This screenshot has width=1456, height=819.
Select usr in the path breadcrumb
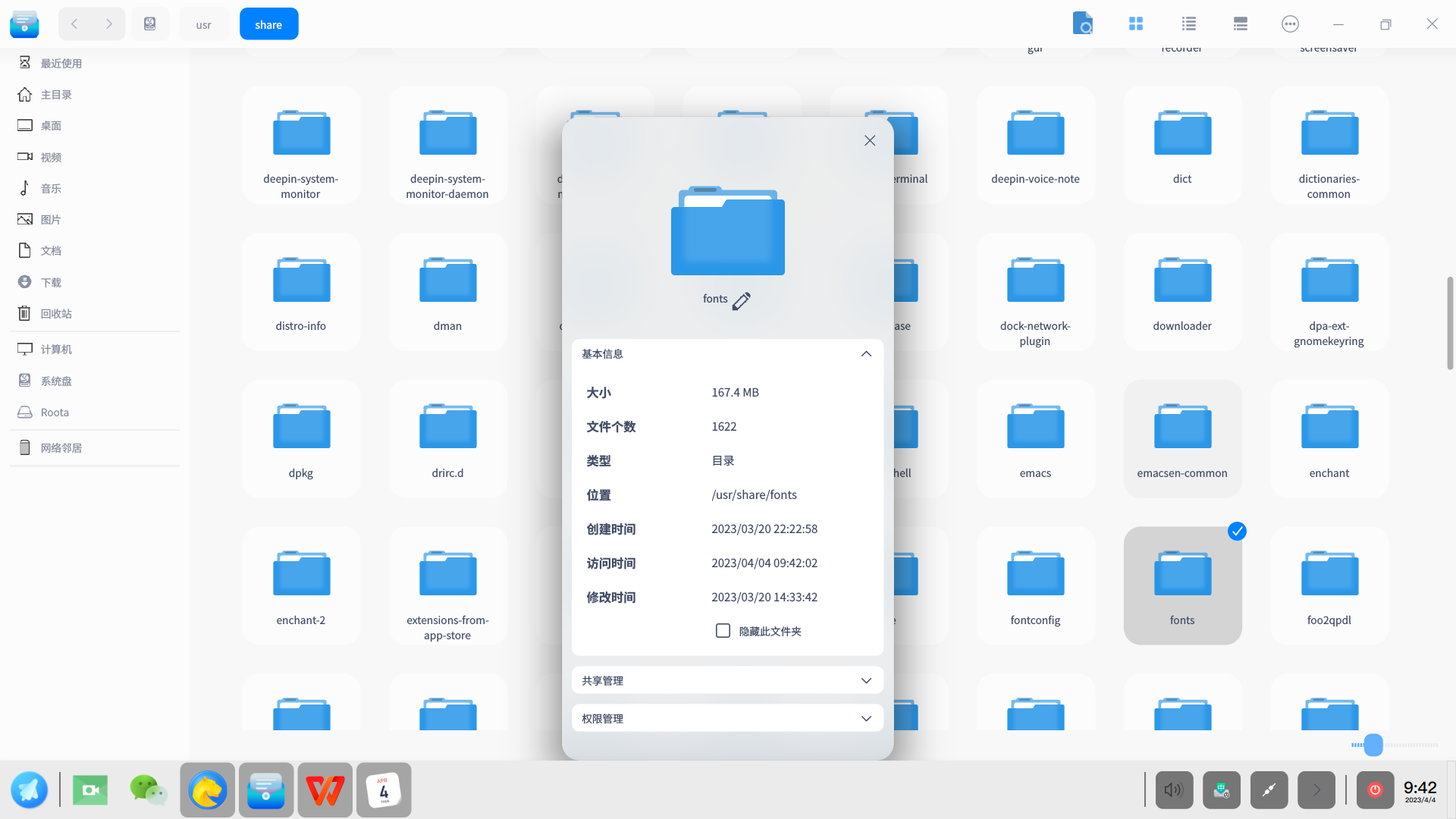(x=203, y=24)
